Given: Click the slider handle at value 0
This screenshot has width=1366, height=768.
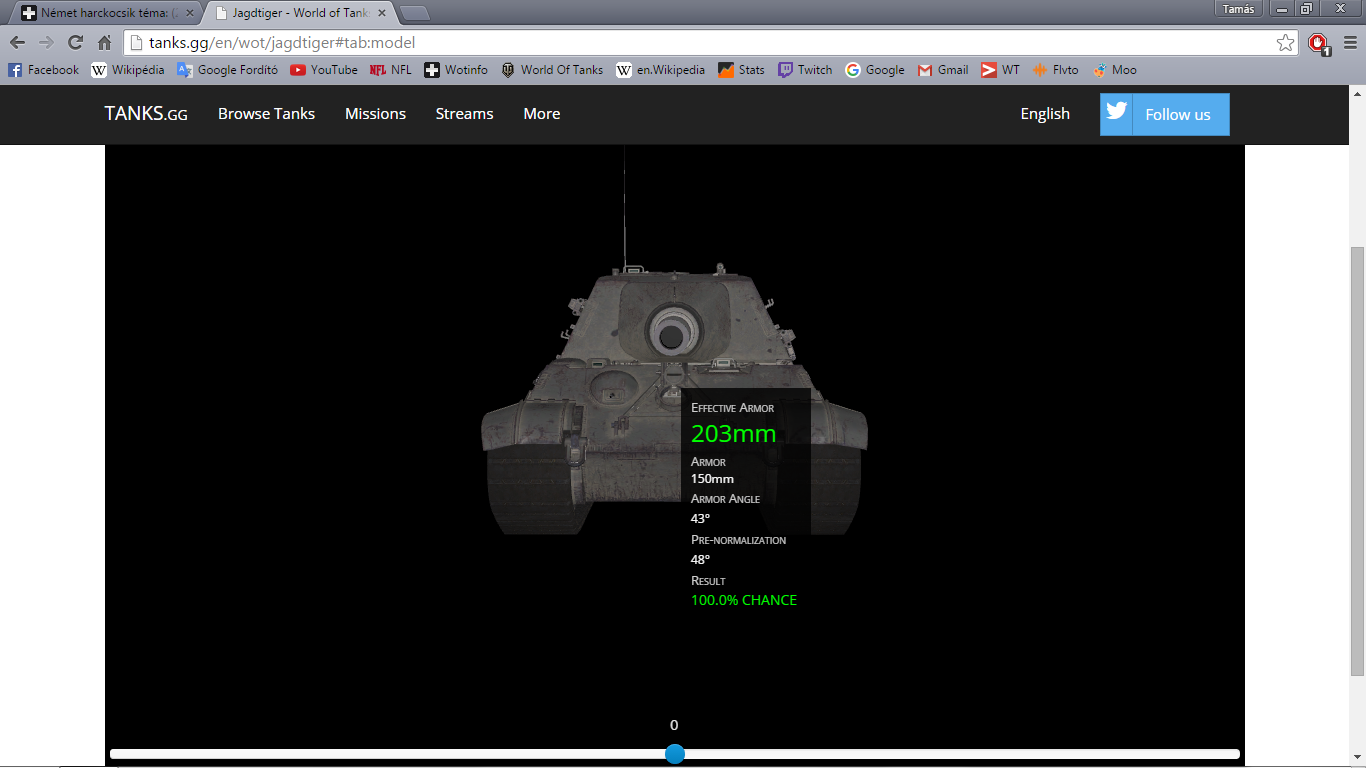Looking at the screenshot, I should (x=675, y=753).
